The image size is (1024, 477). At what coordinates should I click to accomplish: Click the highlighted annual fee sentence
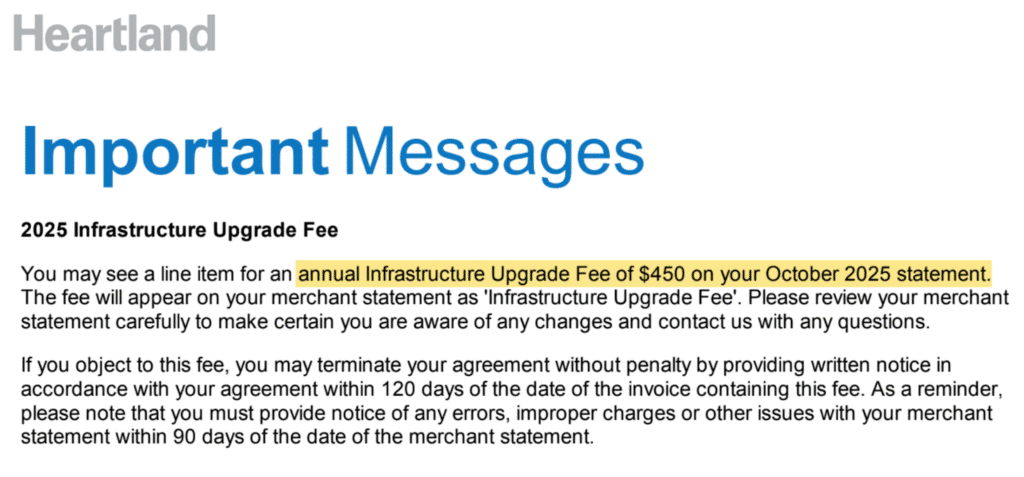[x=645, y=273]
